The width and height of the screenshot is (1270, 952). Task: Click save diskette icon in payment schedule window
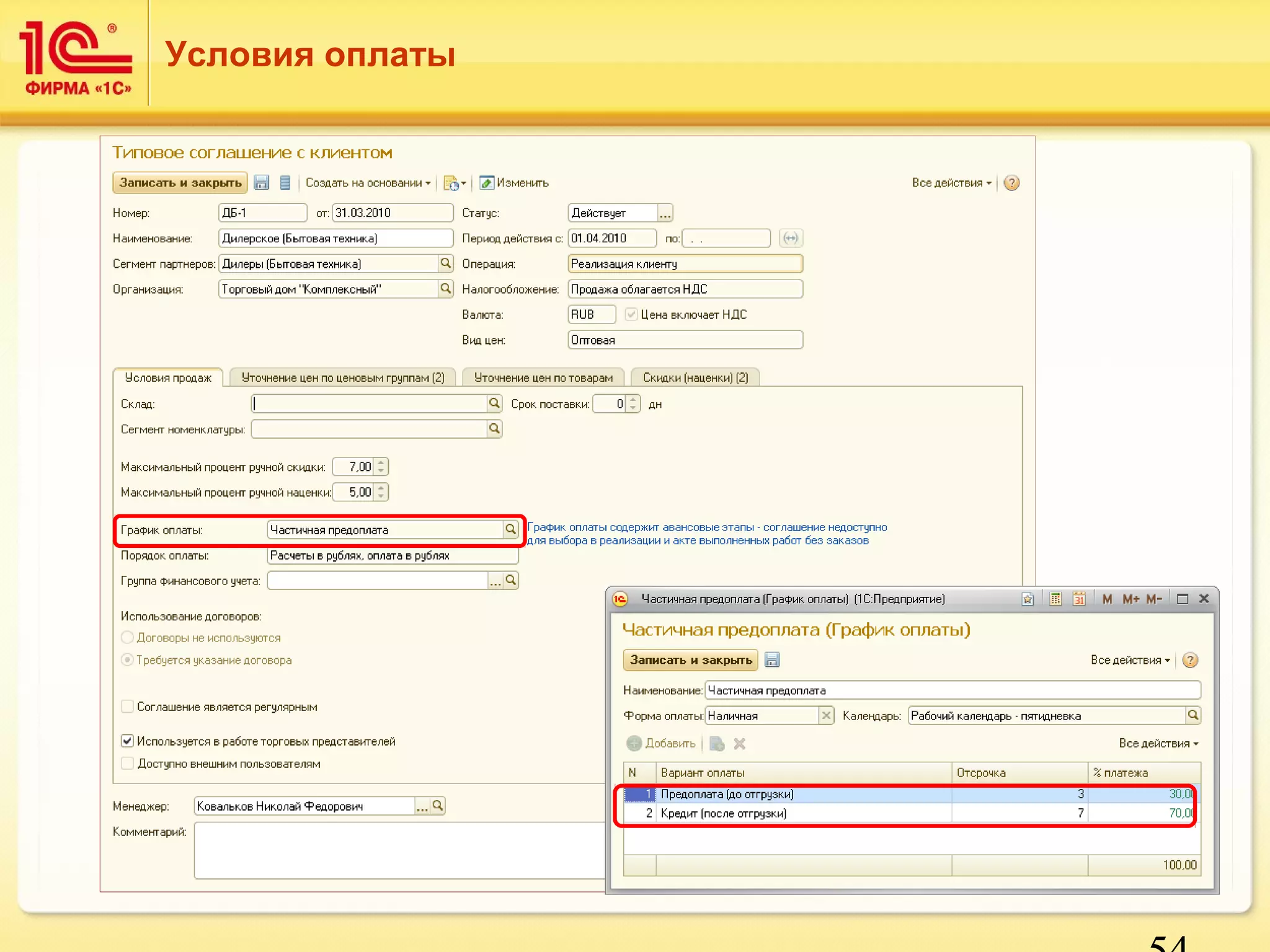click(x=772, y=659)
